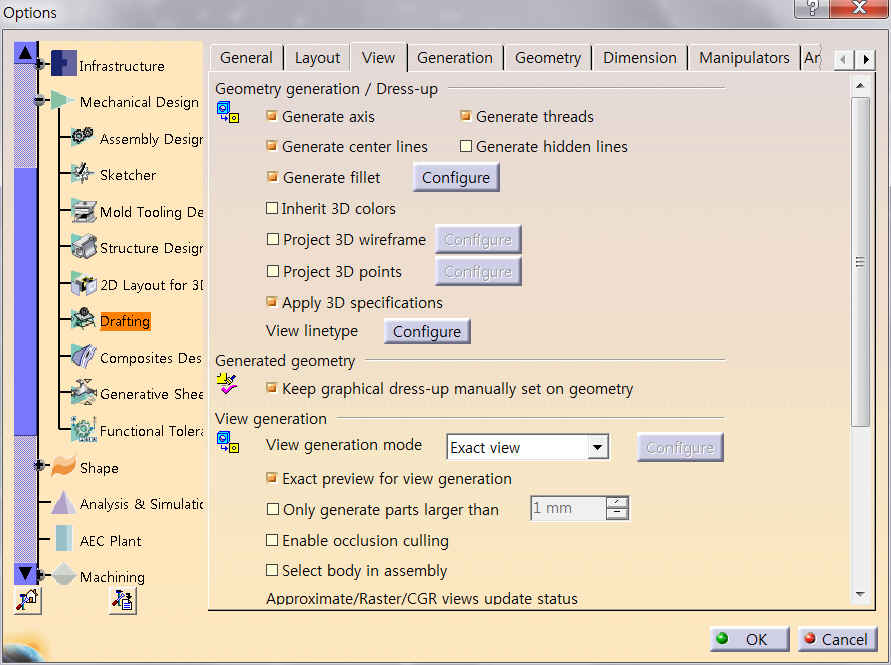Select the Sketcher icon in tree
Image resolution: width=891 pixels, height=665 pixels.
click(x=83, y=175)
